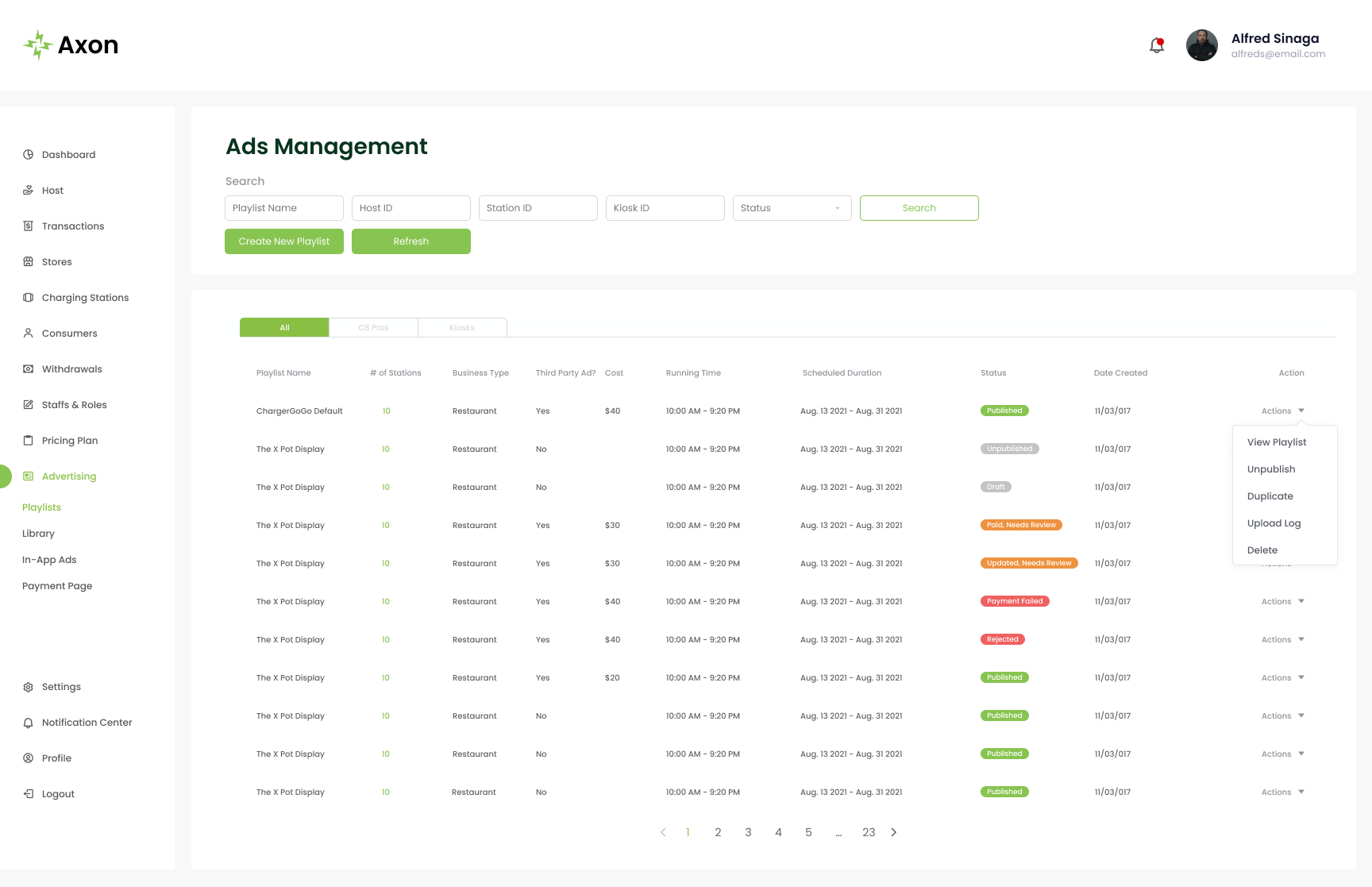
Task: Click the Advertising sidebar icon
Action: click(28, 476)
